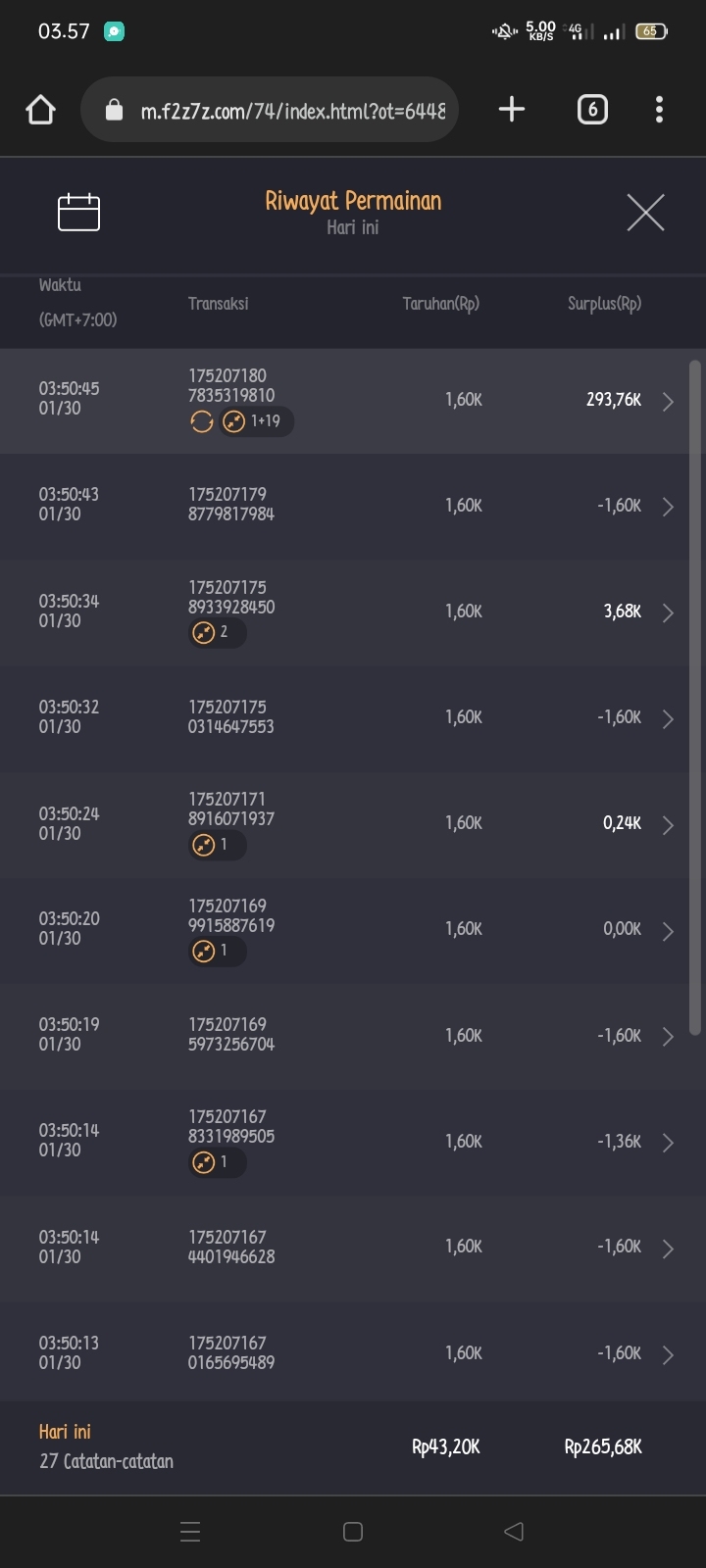Tap the badge showing 2
This screenshot has height=1568, width=706.
tap(217, 632)
